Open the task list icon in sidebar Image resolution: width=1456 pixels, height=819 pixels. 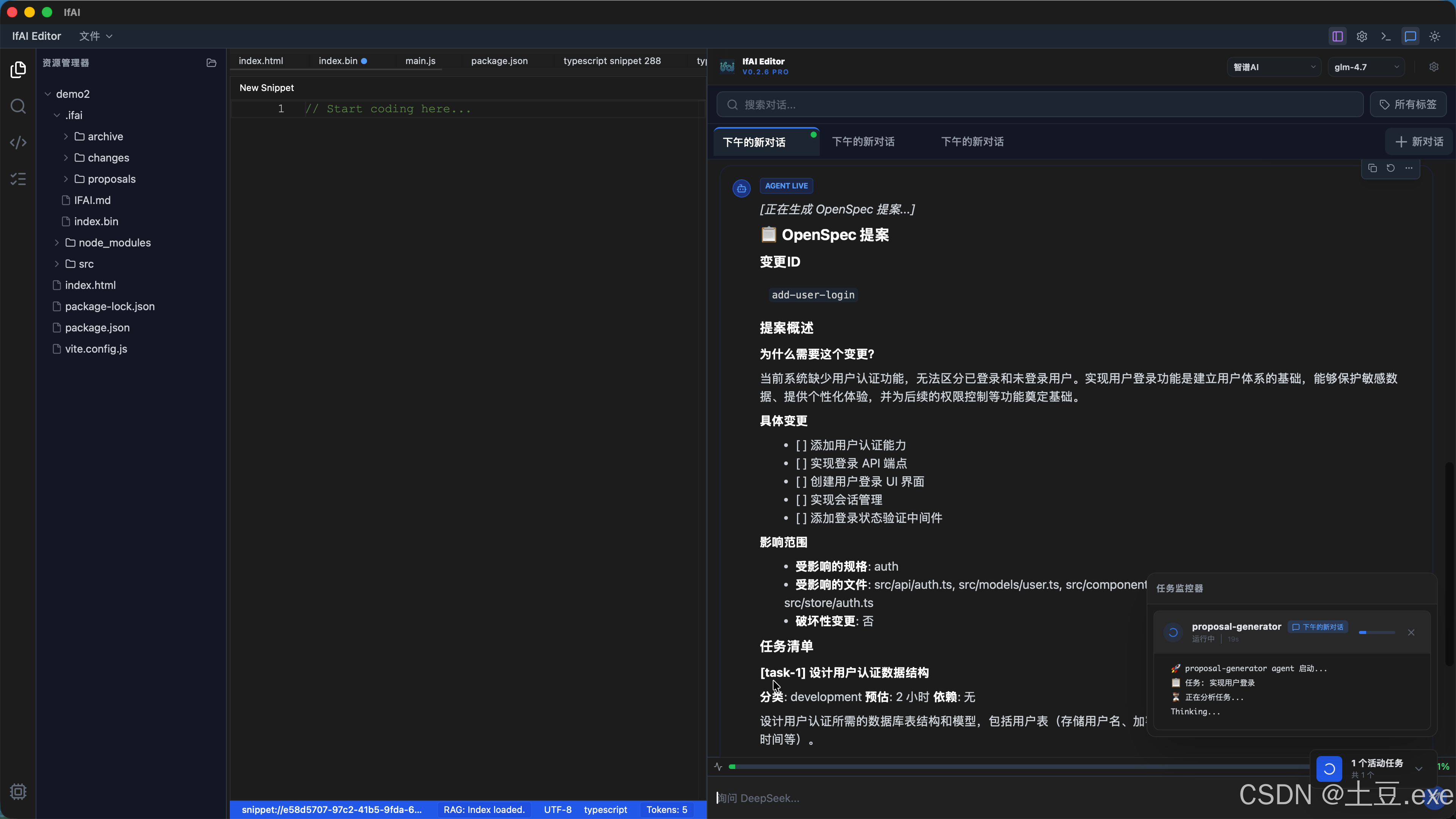(x=18, y=179)
